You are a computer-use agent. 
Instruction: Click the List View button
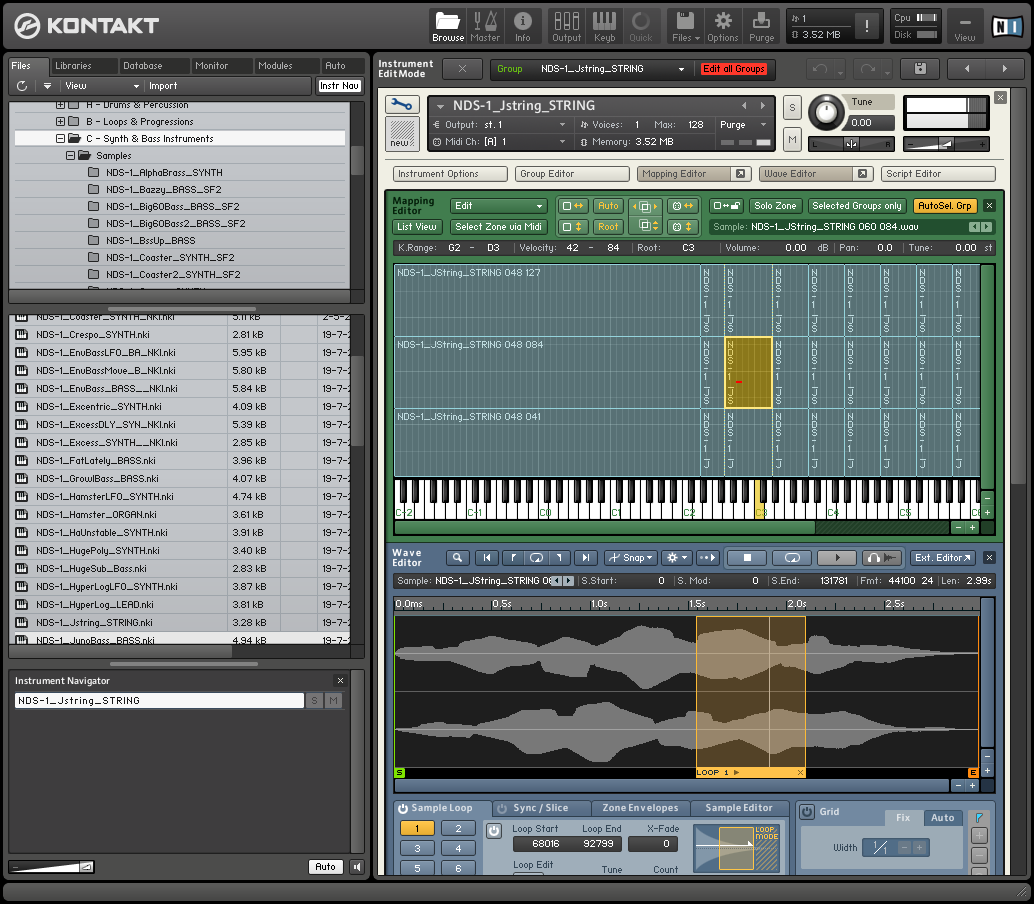point(417,227)
